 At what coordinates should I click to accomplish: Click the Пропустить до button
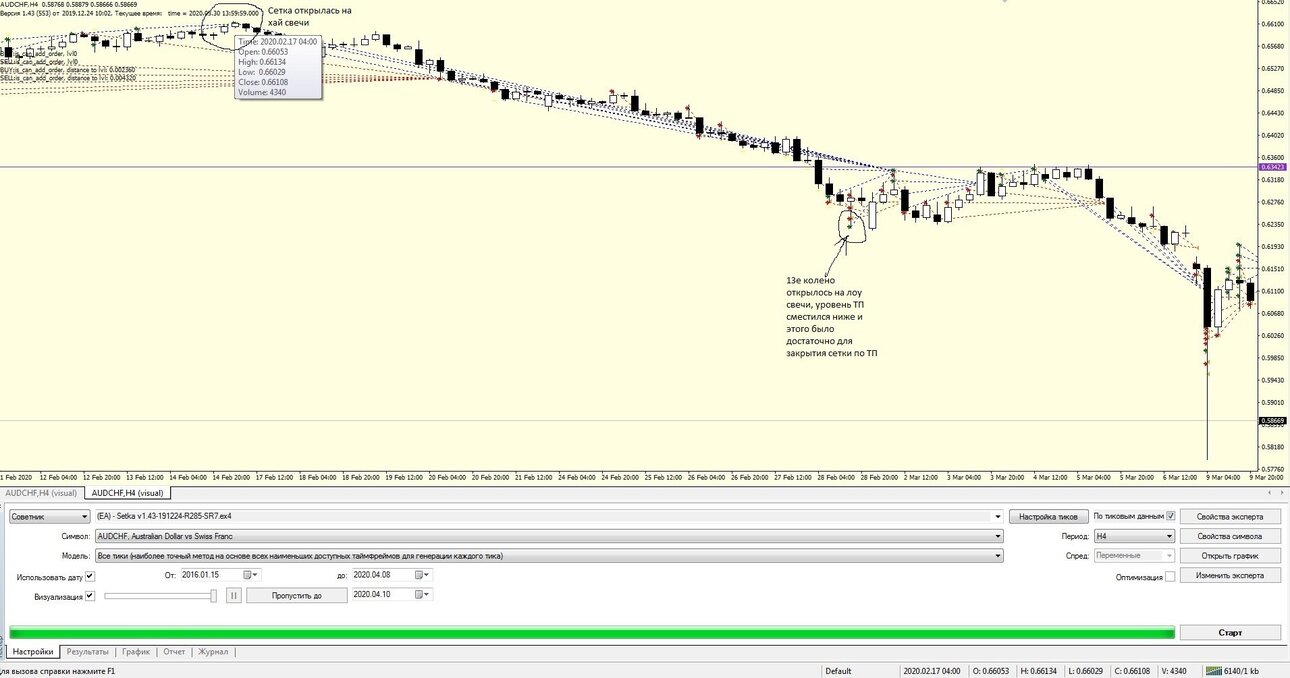pos(297,595)
